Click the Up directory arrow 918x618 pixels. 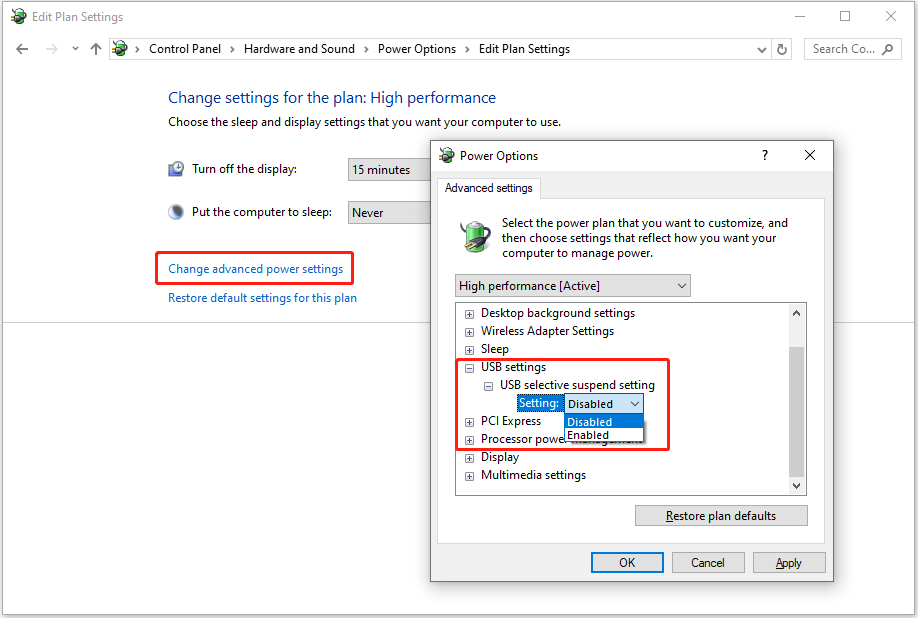tap(96, 49)
